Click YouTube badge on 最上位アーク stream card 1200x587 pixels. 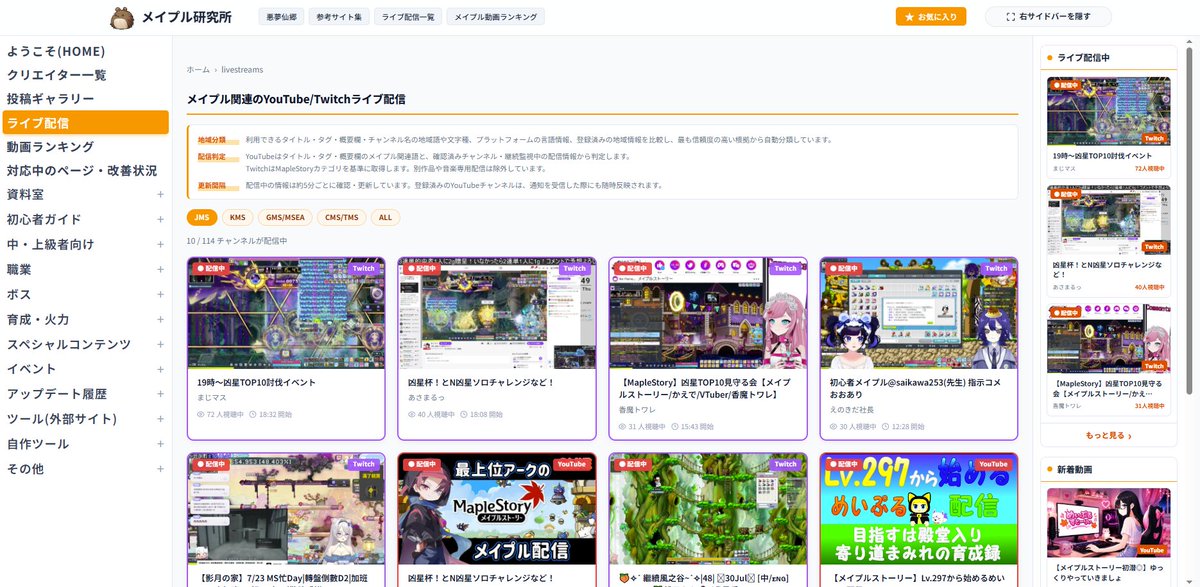(571, 464)
